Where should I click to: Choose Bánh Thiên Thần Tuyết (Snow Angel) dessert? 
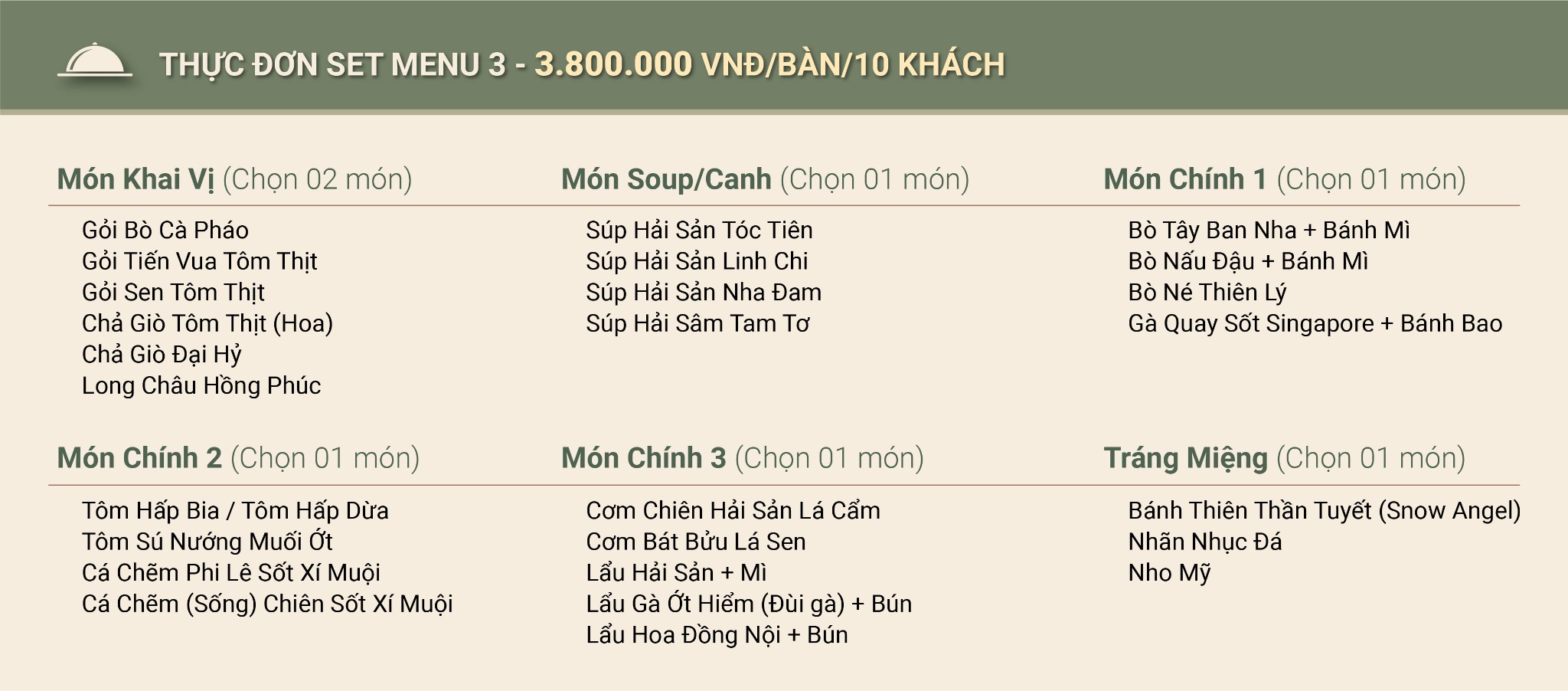click(1324, 511)
